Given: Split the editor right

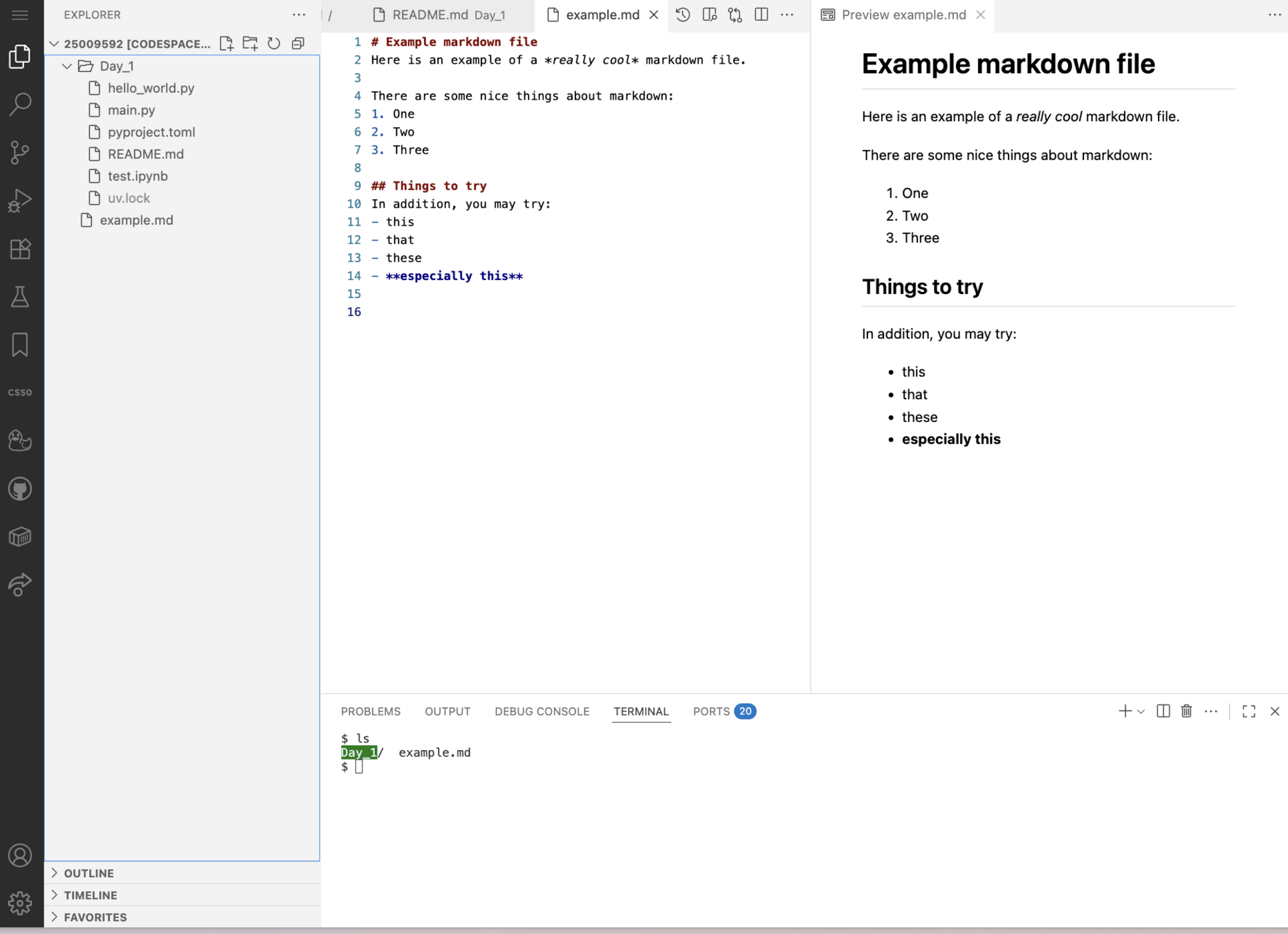Looking at the screenshot, I should pyautogui.click(x=762, y=15).
